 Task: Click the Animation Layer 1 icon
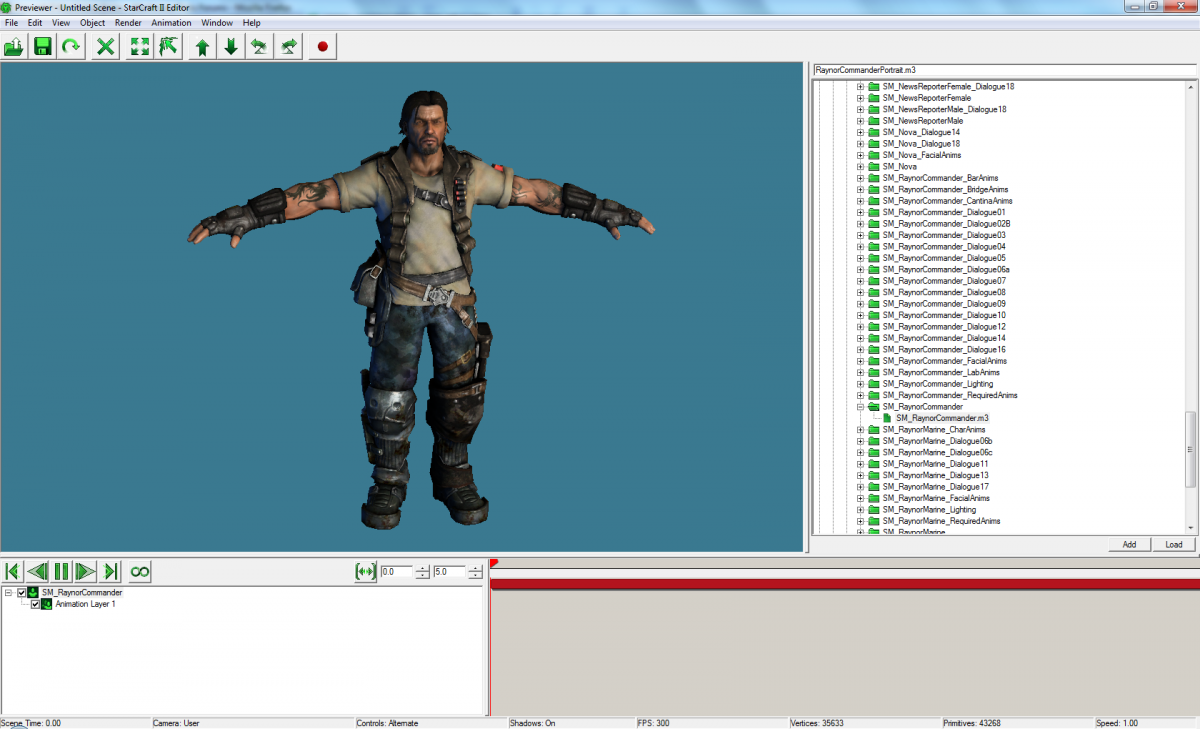point(47,604)
